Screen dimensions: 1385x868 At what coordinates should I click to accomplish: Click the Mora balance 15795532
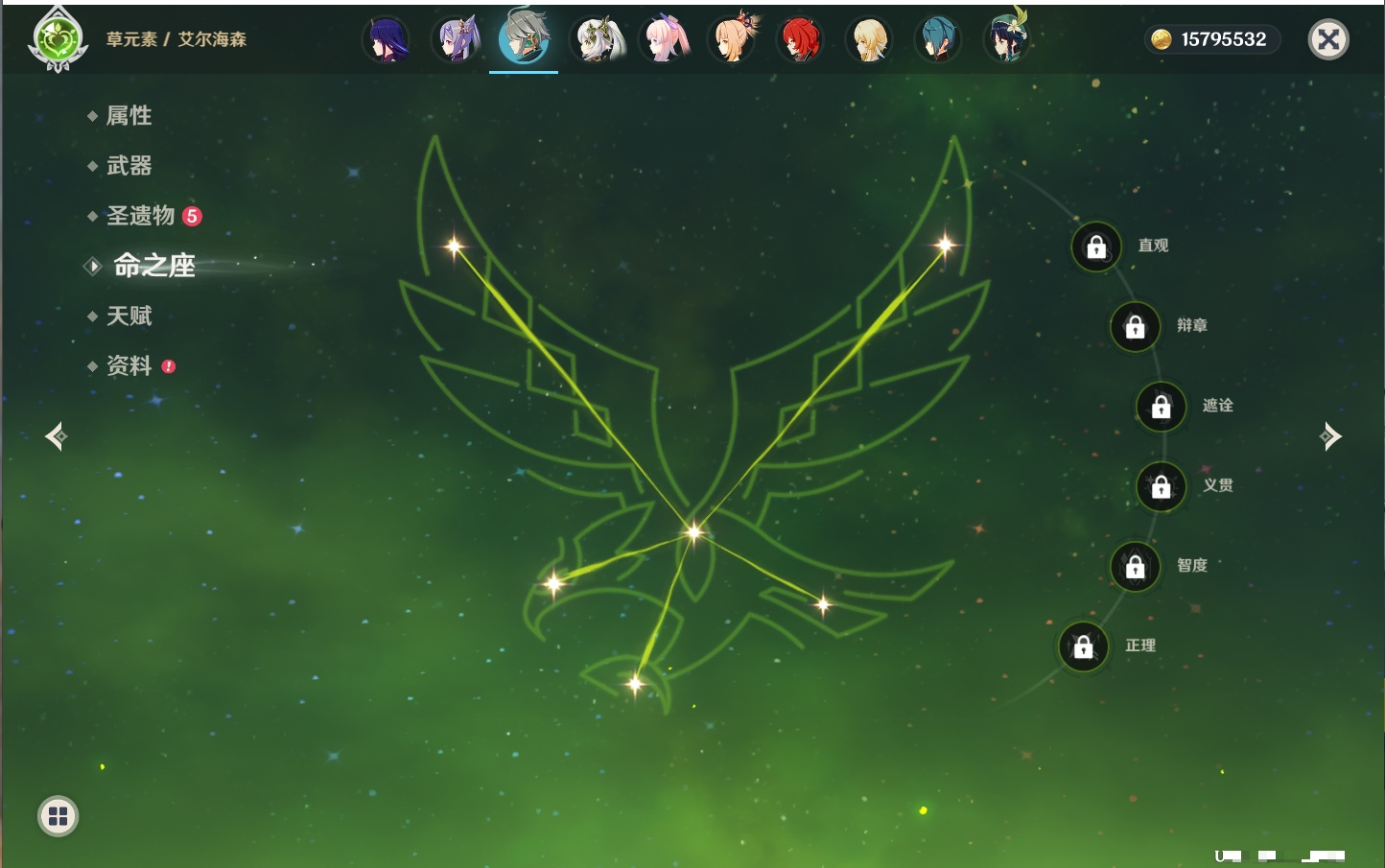(x=1212, y=39)
